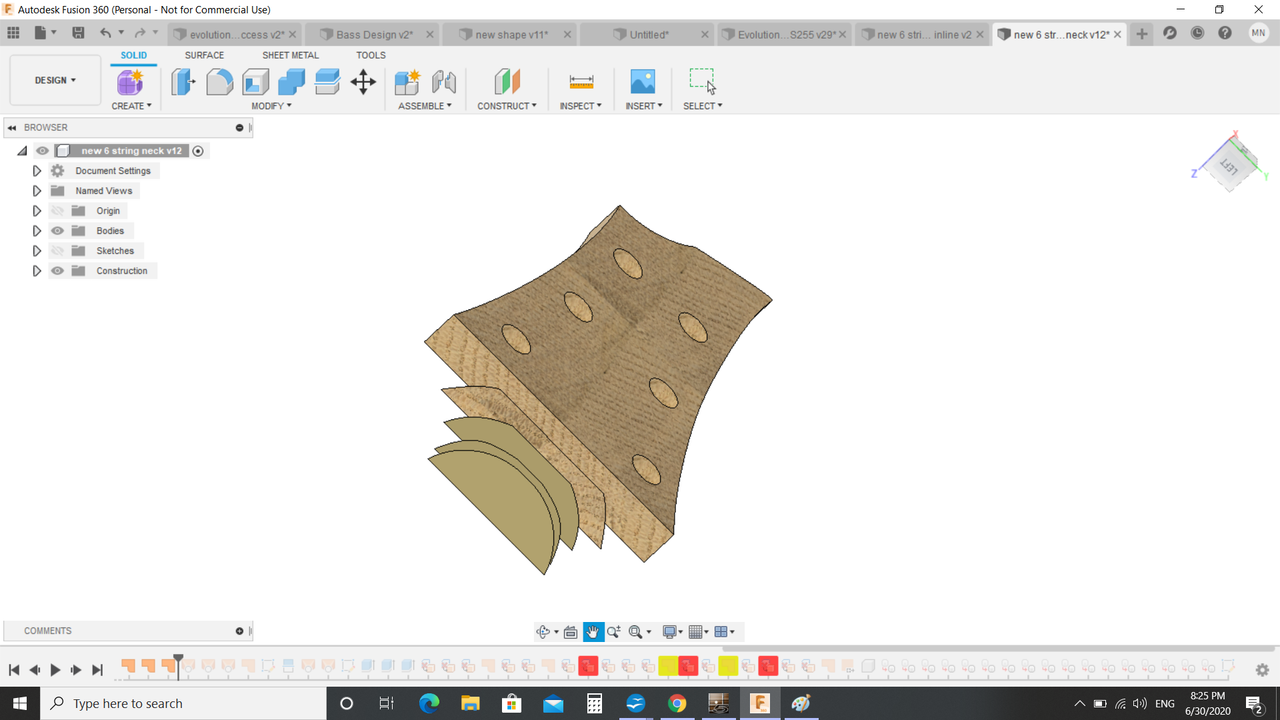
Task: Collapse the root component tree
Action: 22,151
